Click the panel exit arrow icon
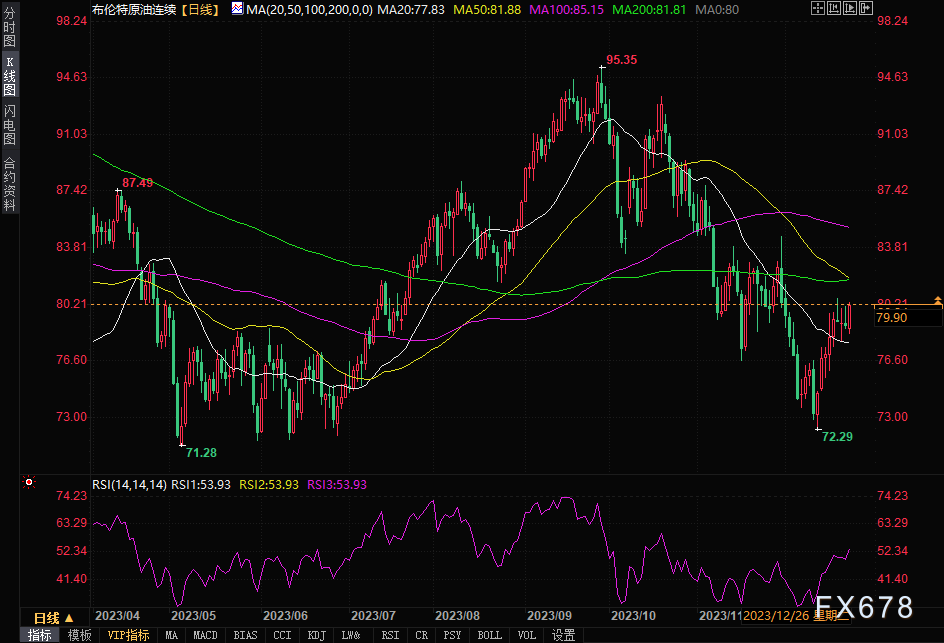 tap(866, 8)
